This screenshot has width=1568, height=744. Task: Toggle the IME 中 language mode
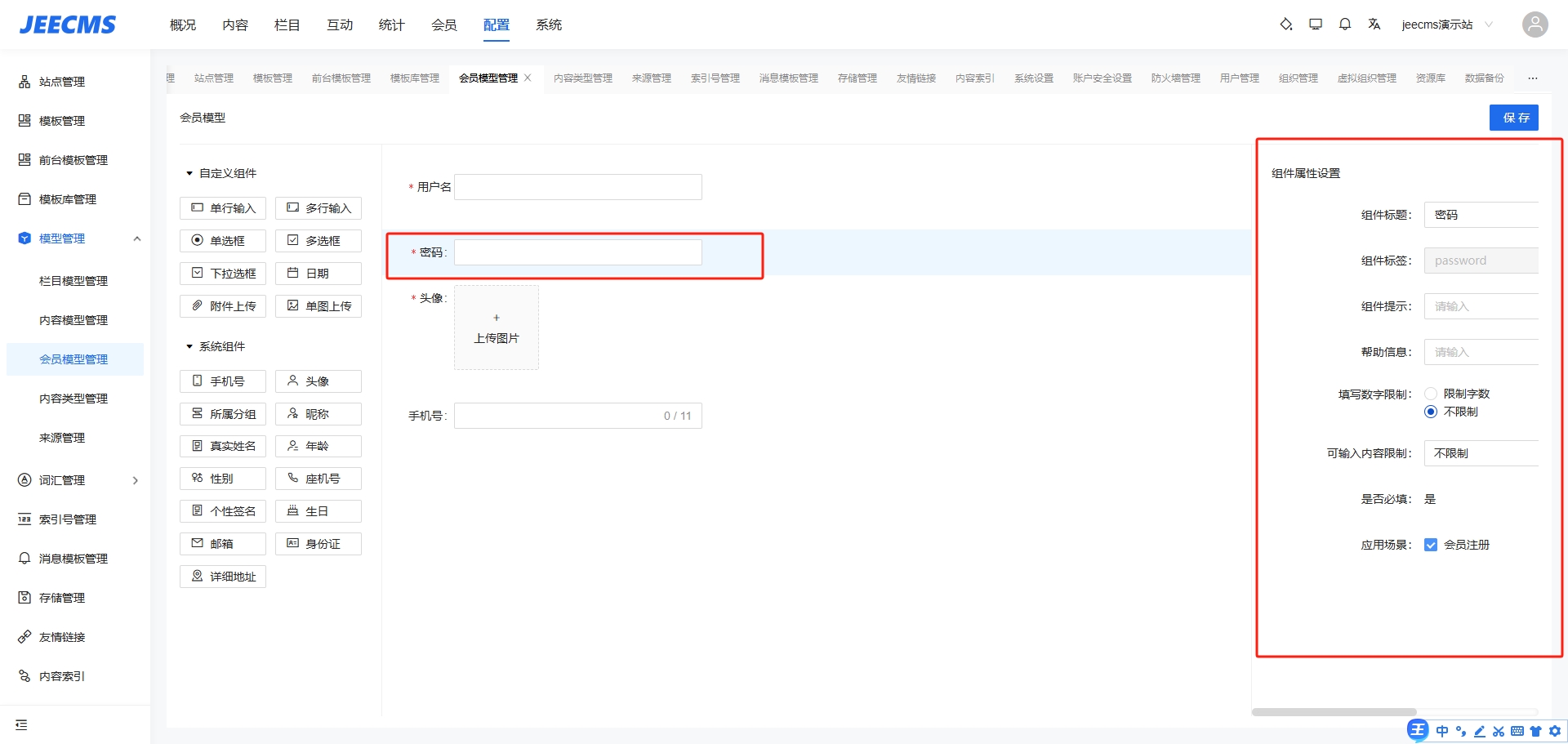coord(1442,731)
